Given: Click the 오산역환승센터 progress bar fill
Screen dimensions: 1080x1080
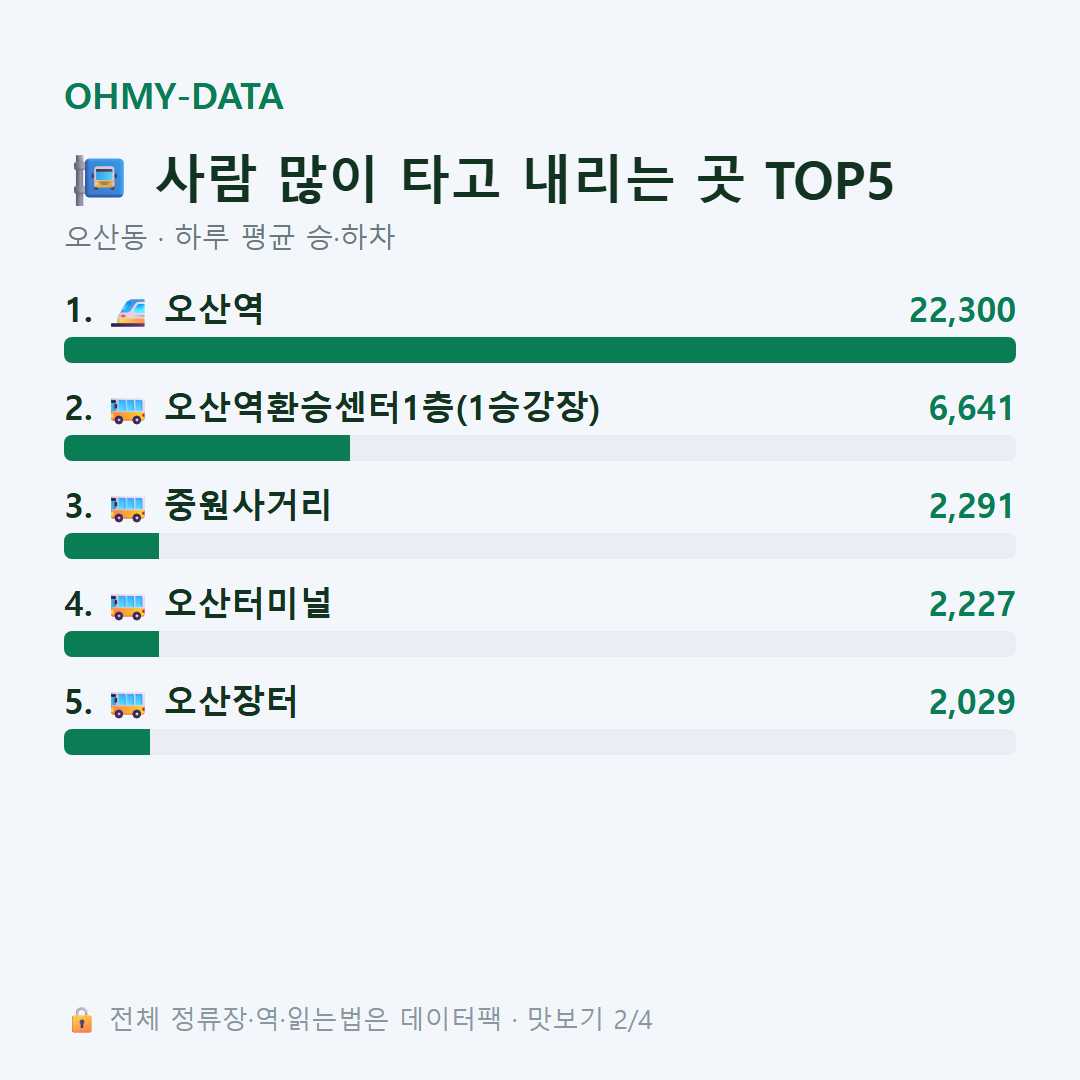Looking at the screenshot, I should point(207,448).
